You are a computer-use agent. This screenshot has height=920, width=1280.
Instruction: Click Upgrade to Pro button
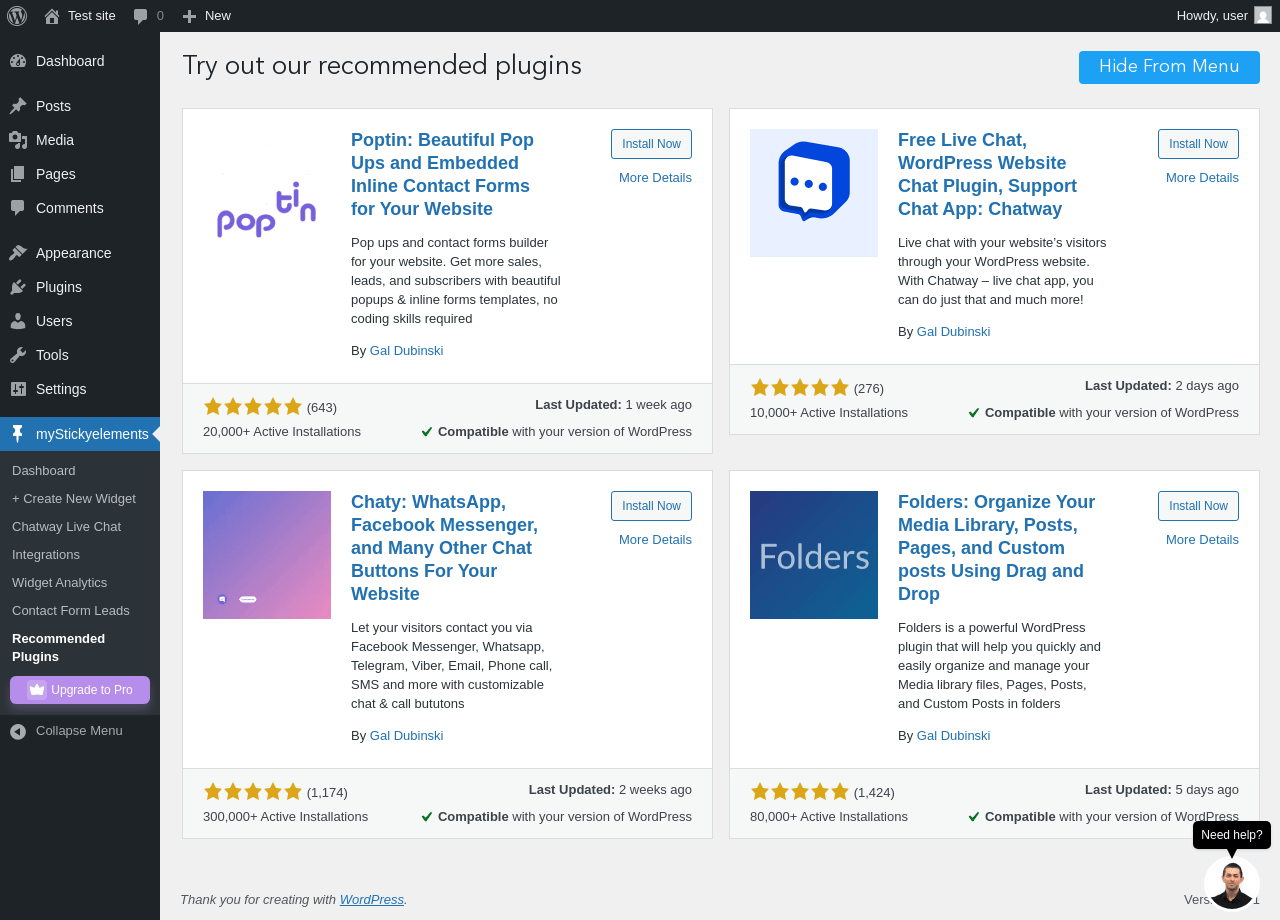[80, 690]
